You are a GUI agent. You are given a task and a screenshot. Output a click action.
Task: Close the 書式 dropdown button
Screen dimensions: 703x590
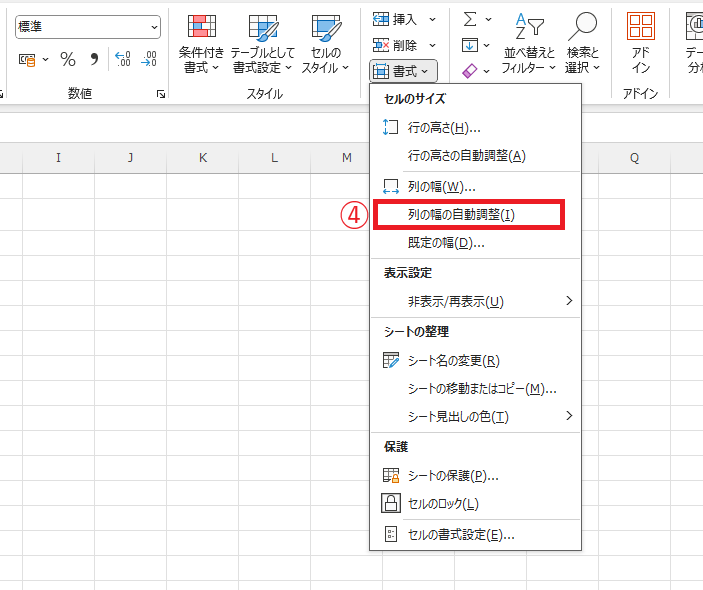[403, 71]
